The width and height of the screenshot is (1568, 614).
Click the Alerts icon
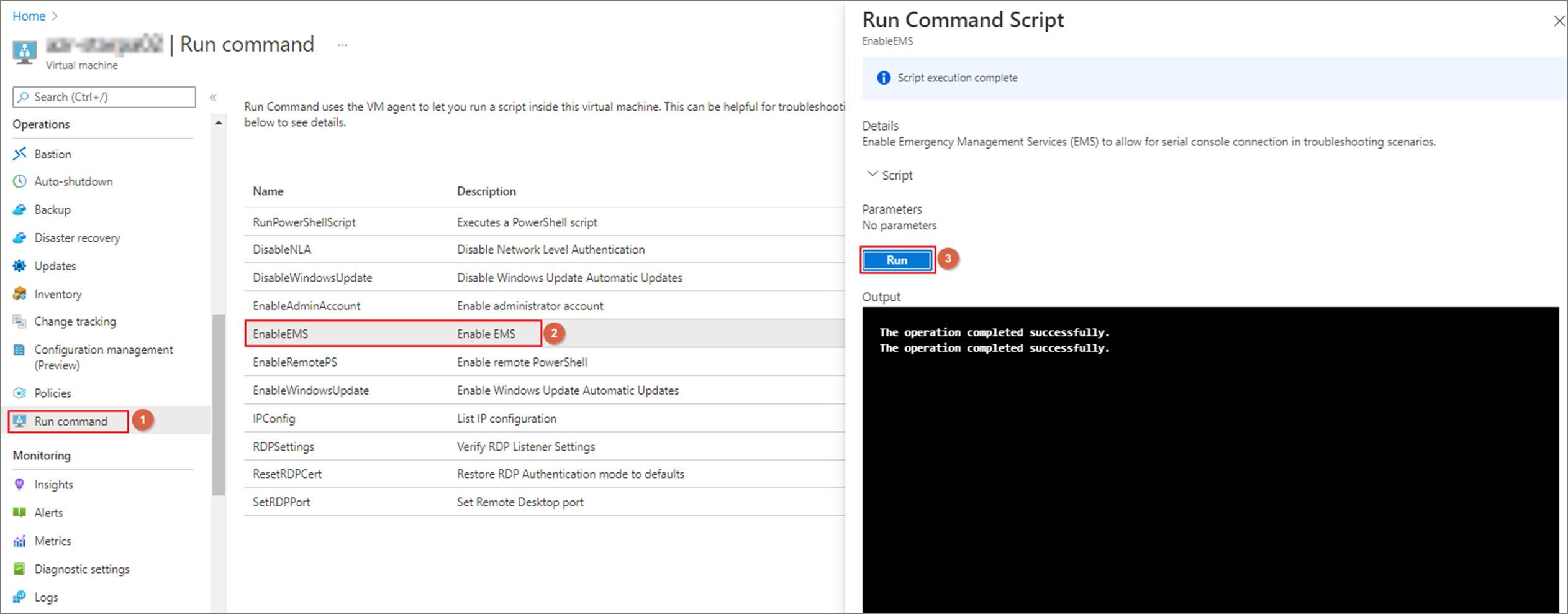tap(20, 512)
